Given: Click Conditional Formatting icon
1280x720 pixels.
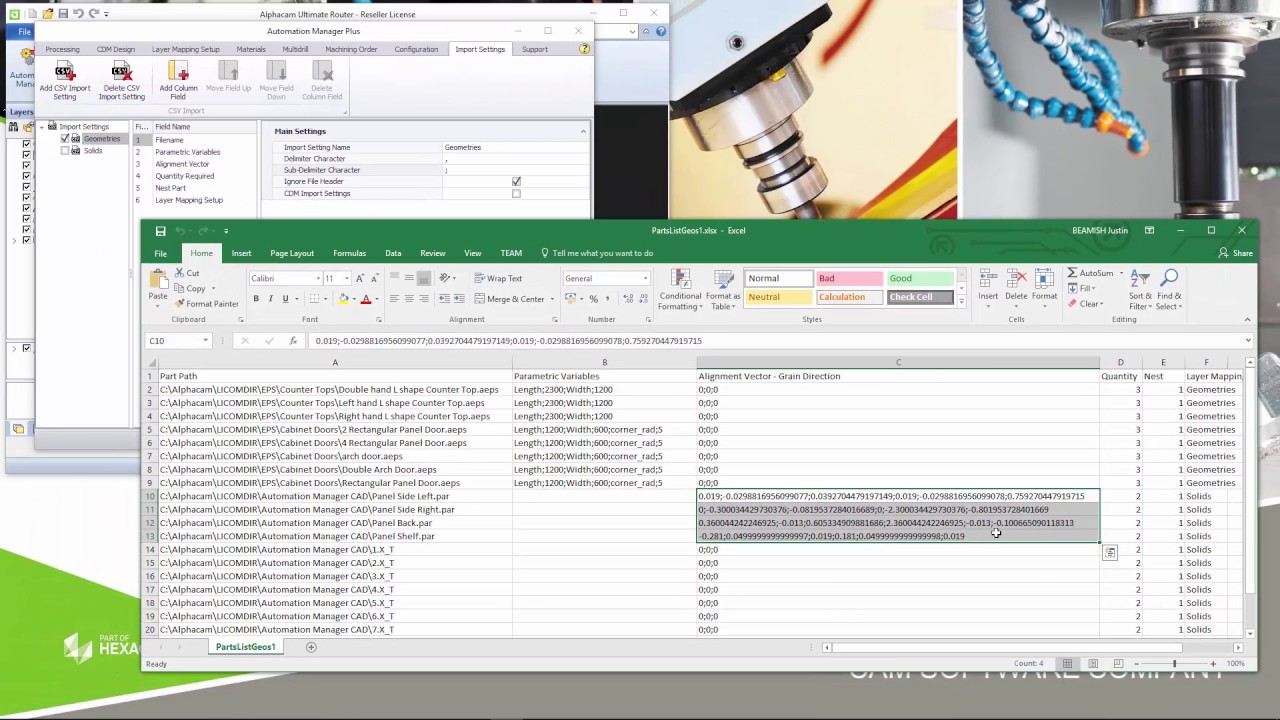Looking at the screenshot, I should (x=680, y=280).
